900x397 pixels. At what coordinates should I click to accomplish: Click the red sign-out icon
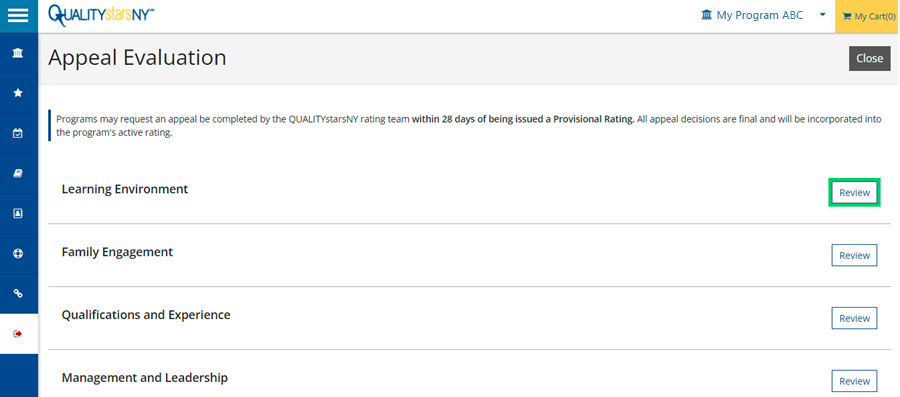pos(18,334)
